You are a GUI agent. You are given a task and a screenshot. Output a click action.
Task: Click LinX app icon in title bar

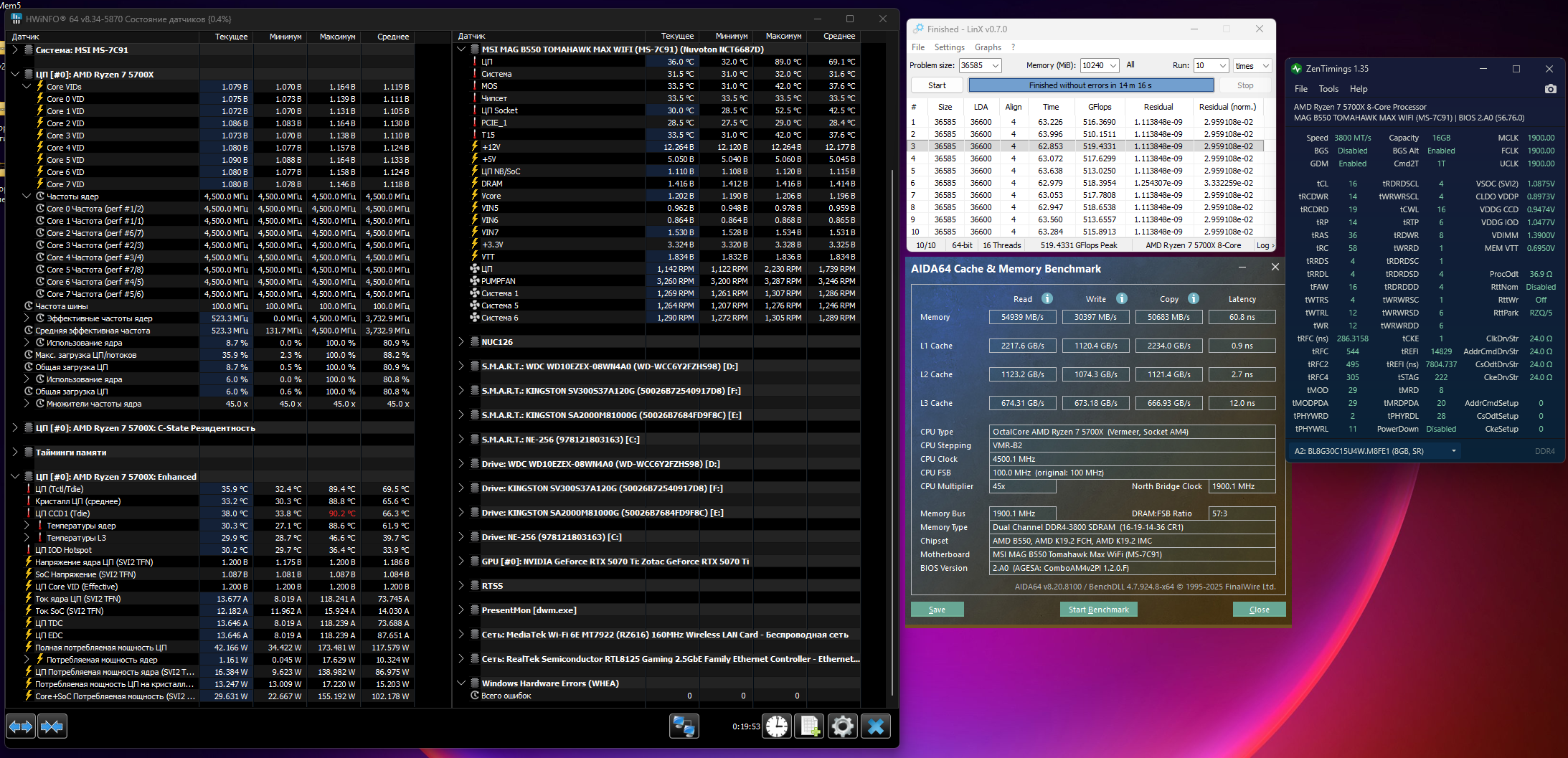coord(918,29)
